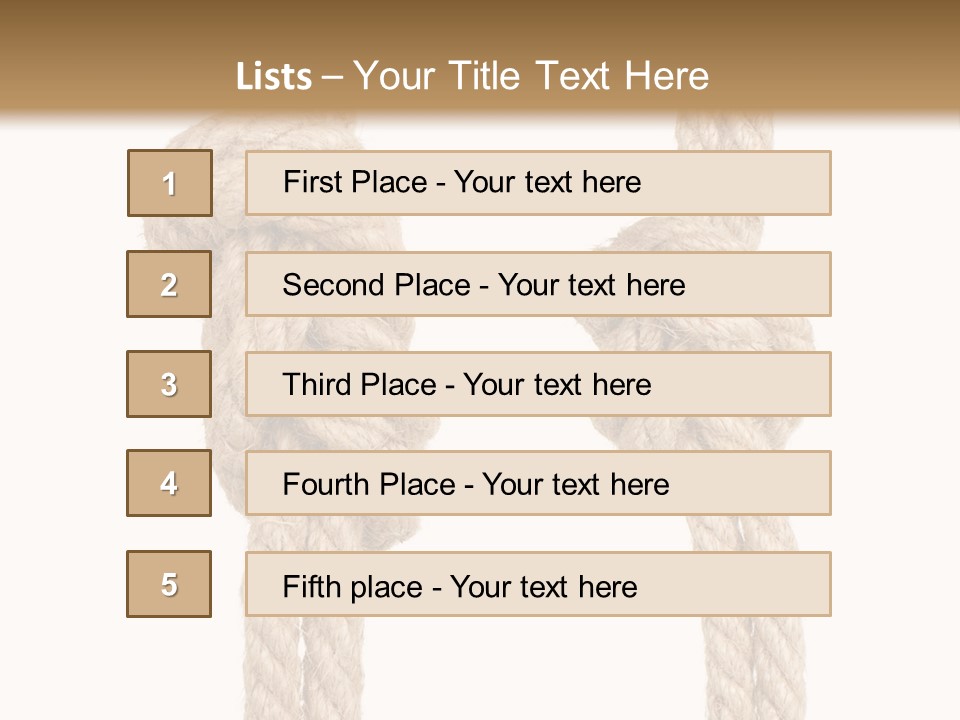The width and height of the screenshot is (960, 720).
Task: Click the number 5 box
Action: coord(169,584)
